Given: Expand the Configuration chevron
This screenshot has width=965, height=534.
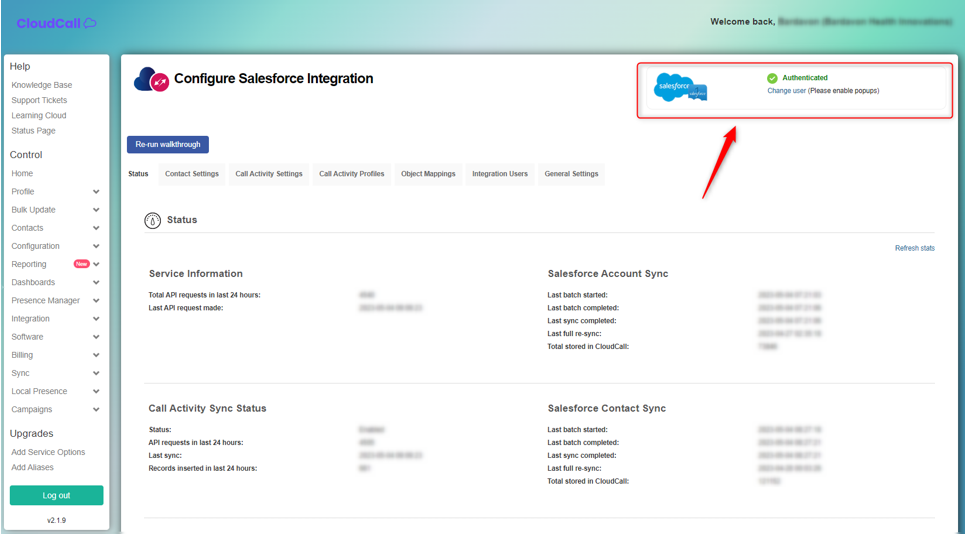Looking at the screenshot, I should (96, 246).
